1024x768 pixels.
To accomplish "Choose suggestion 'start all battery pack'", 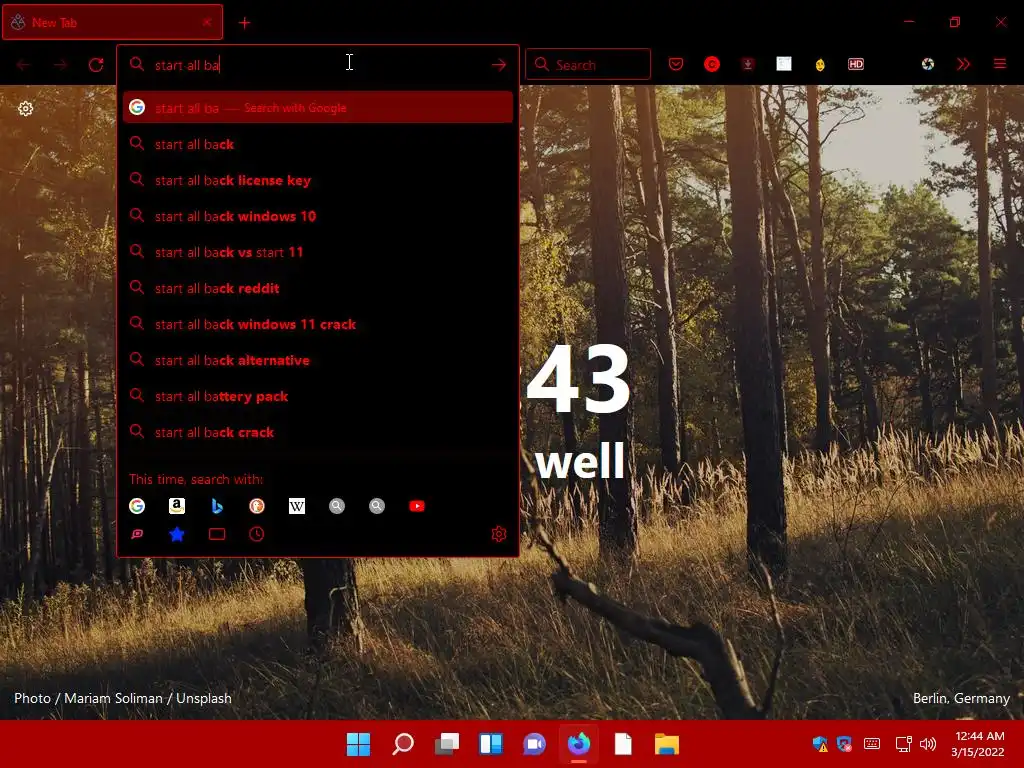I will 317,396.
